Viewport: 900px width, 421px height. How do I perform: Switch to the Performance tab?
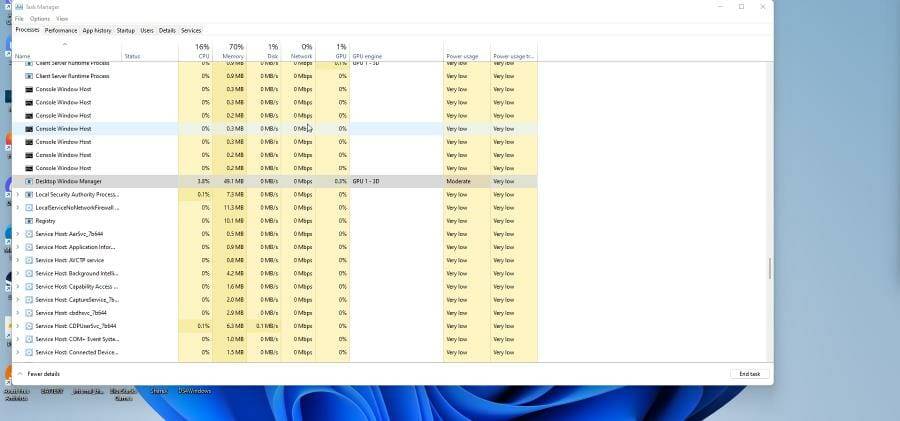(61, 30)
